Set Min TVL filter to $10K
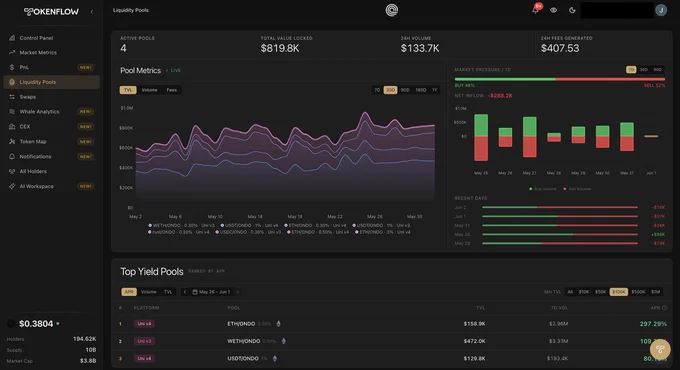680x370 pixels. [x=584, y=292]
